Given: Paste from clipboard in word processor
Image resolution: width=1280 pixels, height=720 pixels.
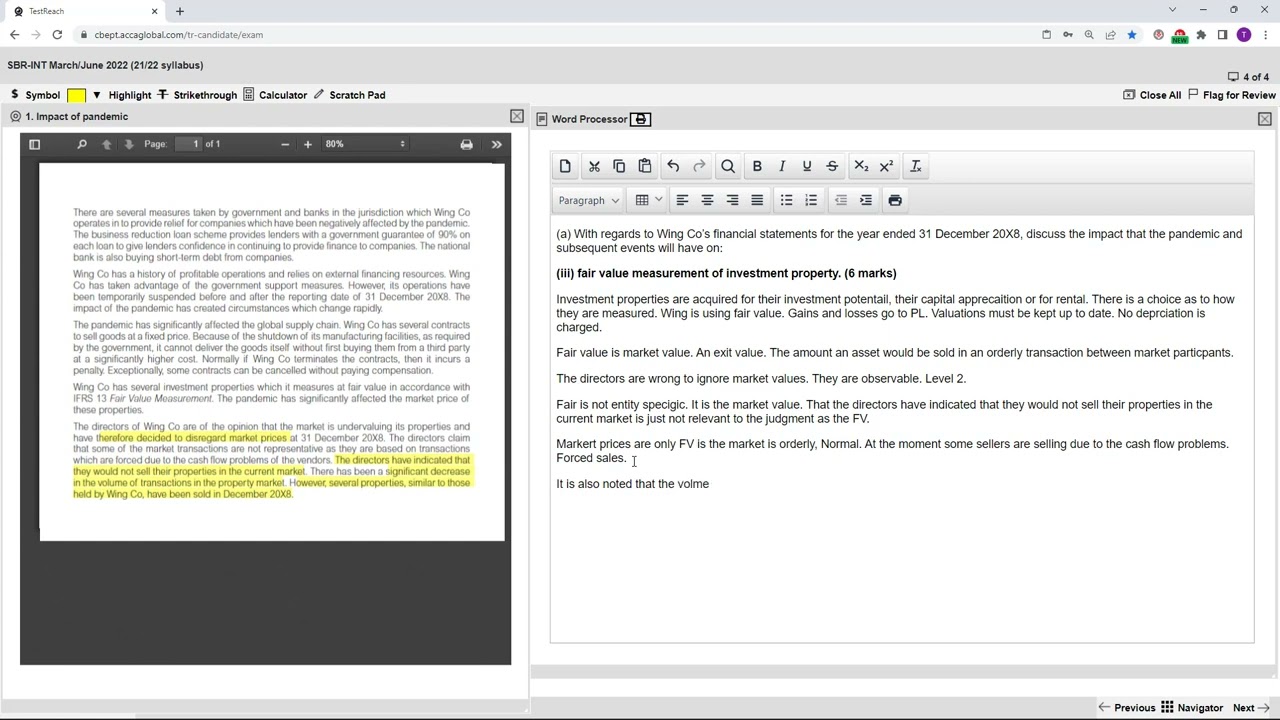Looking at the screenshot, I should pyautogui.click(x=645, y=166).
